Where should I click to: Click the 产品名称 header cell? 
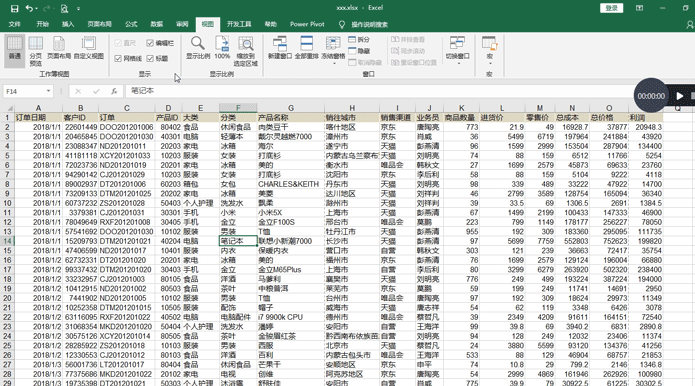pyautogui.click(x=290, y=118)
